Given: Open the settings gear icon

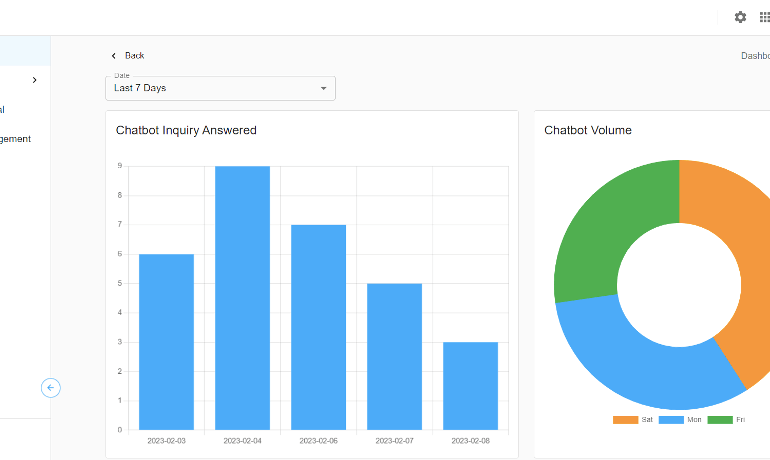Looking at the screenshot, I should [740, 17].
